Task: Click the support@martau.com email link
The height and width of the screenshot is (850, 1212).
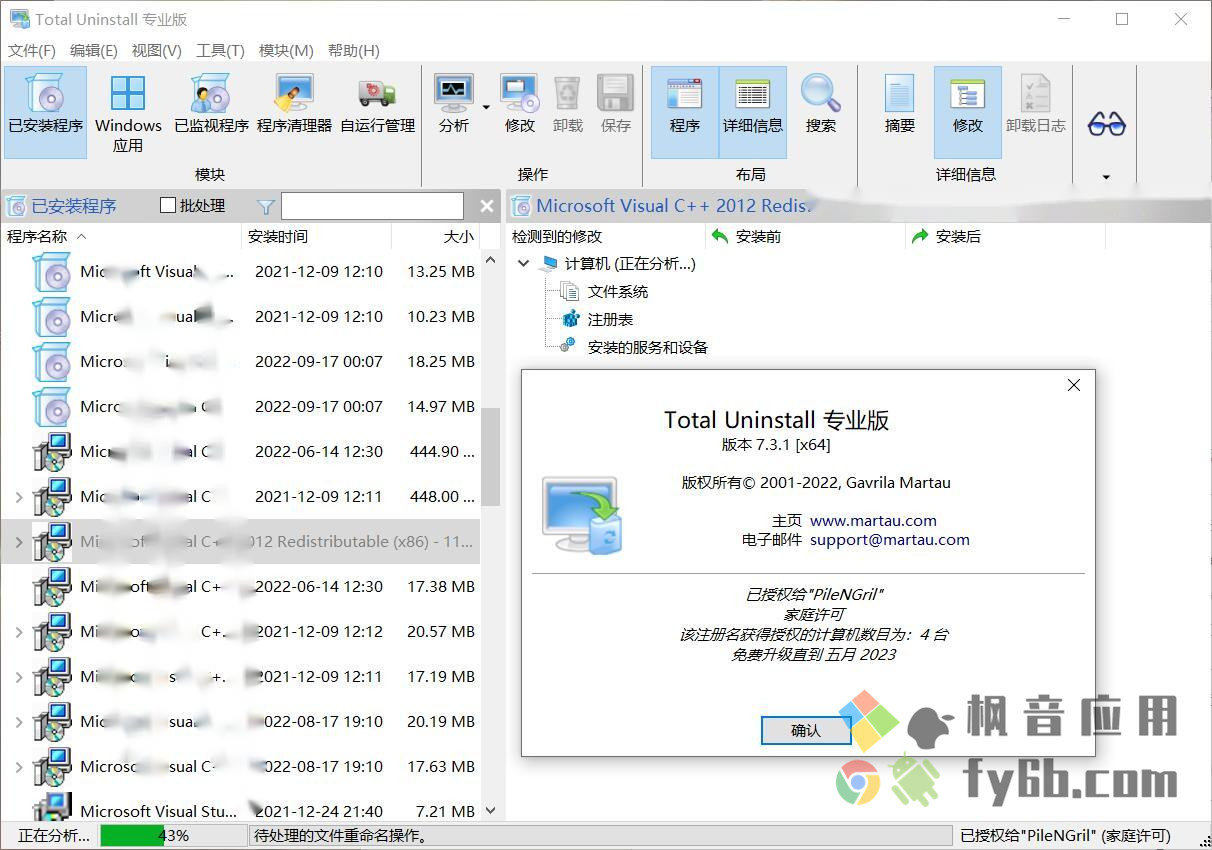Action: 890,540
